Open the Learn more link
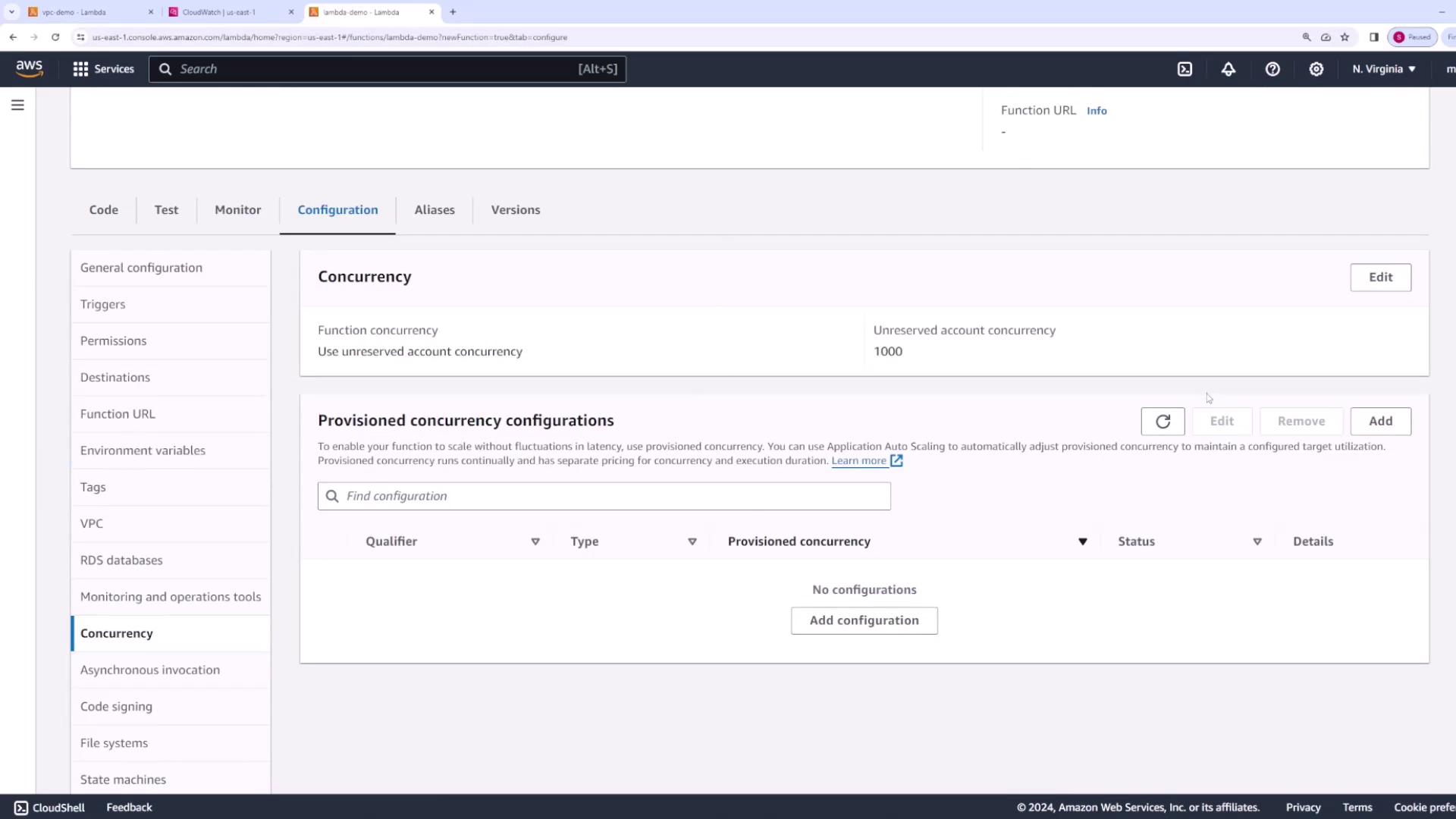1456x819 pixels. 859,461
